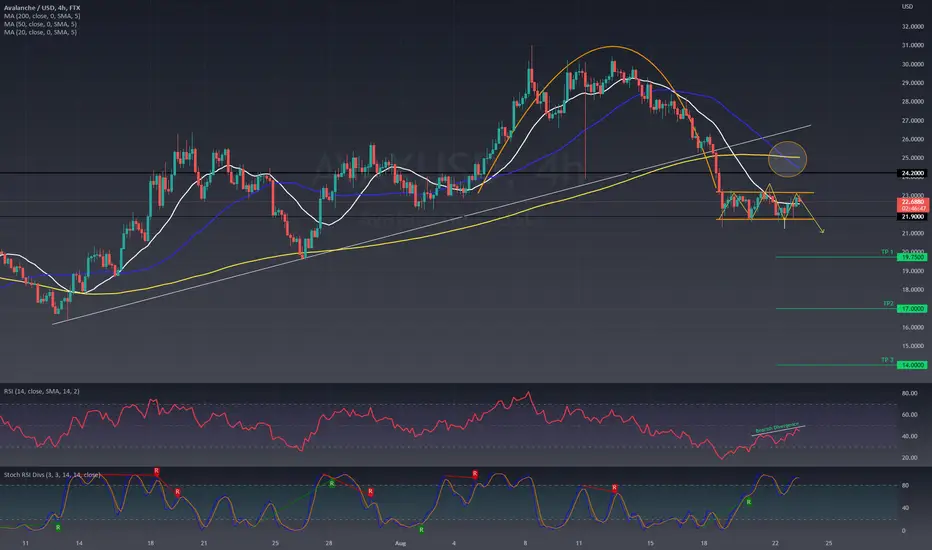
Task: Click the 32.0000 price axis label
Action: (x=913, y=27)
